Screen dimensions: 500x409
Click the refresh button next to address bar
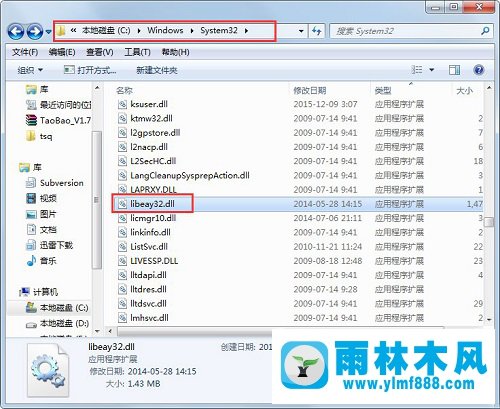click(316, 31)
